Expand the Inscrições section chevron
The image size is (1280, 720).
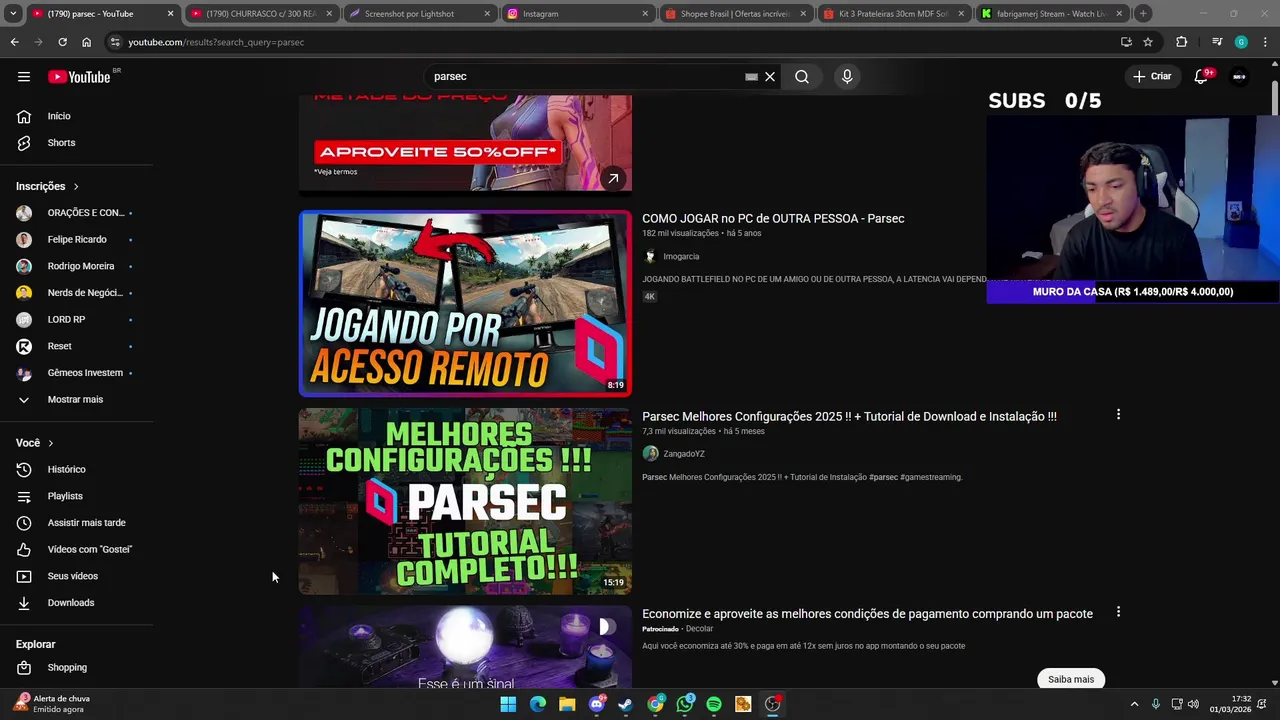click(x=76, y=186)
